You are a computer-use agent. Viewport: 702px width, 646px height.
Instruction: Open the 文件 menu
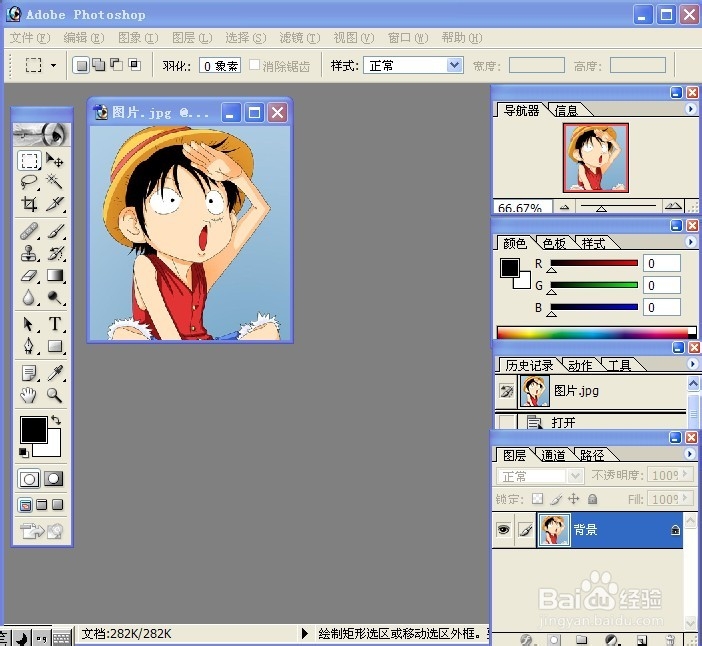click(x=30, y=38)
